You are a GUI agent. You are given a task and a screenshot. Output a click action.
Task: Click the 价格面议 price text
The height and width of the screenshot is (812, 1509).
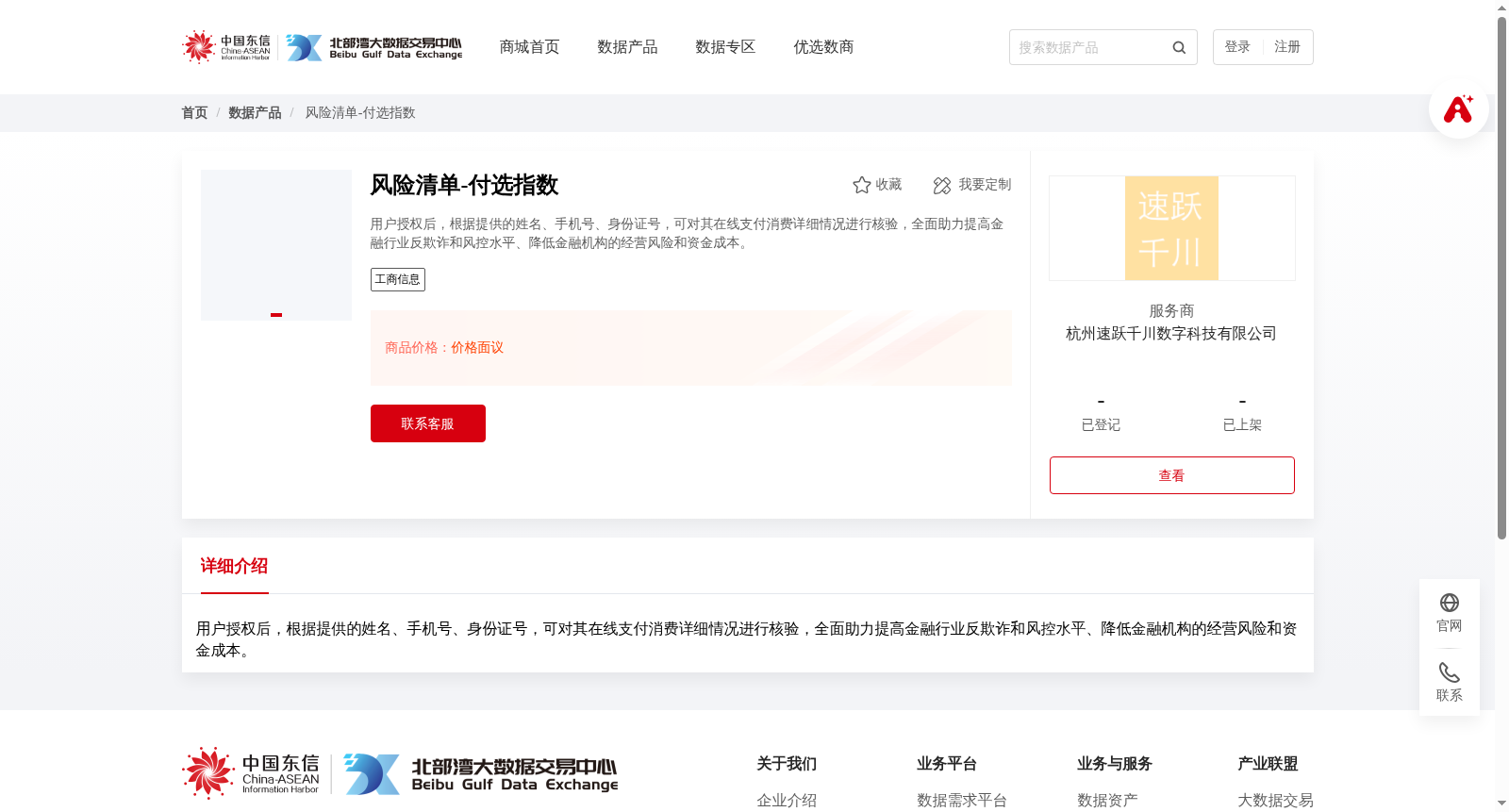pos(477,348)
